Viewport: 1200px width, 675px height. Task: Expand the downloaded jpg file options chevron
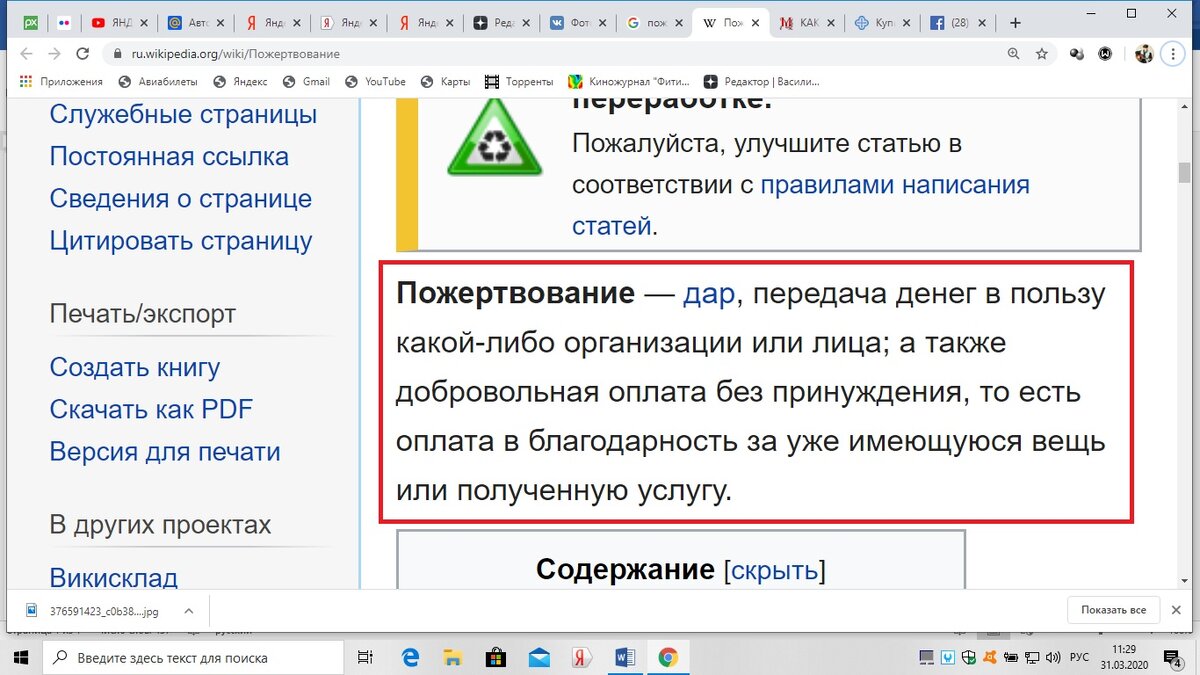tap(188, 609)
